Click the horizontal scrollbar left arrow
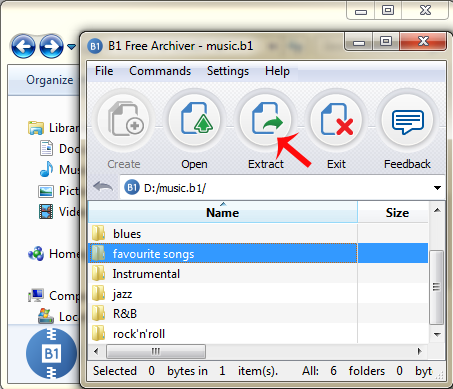Image resolution: width=453 pixels, height=389 pixels. pos(96,351)
